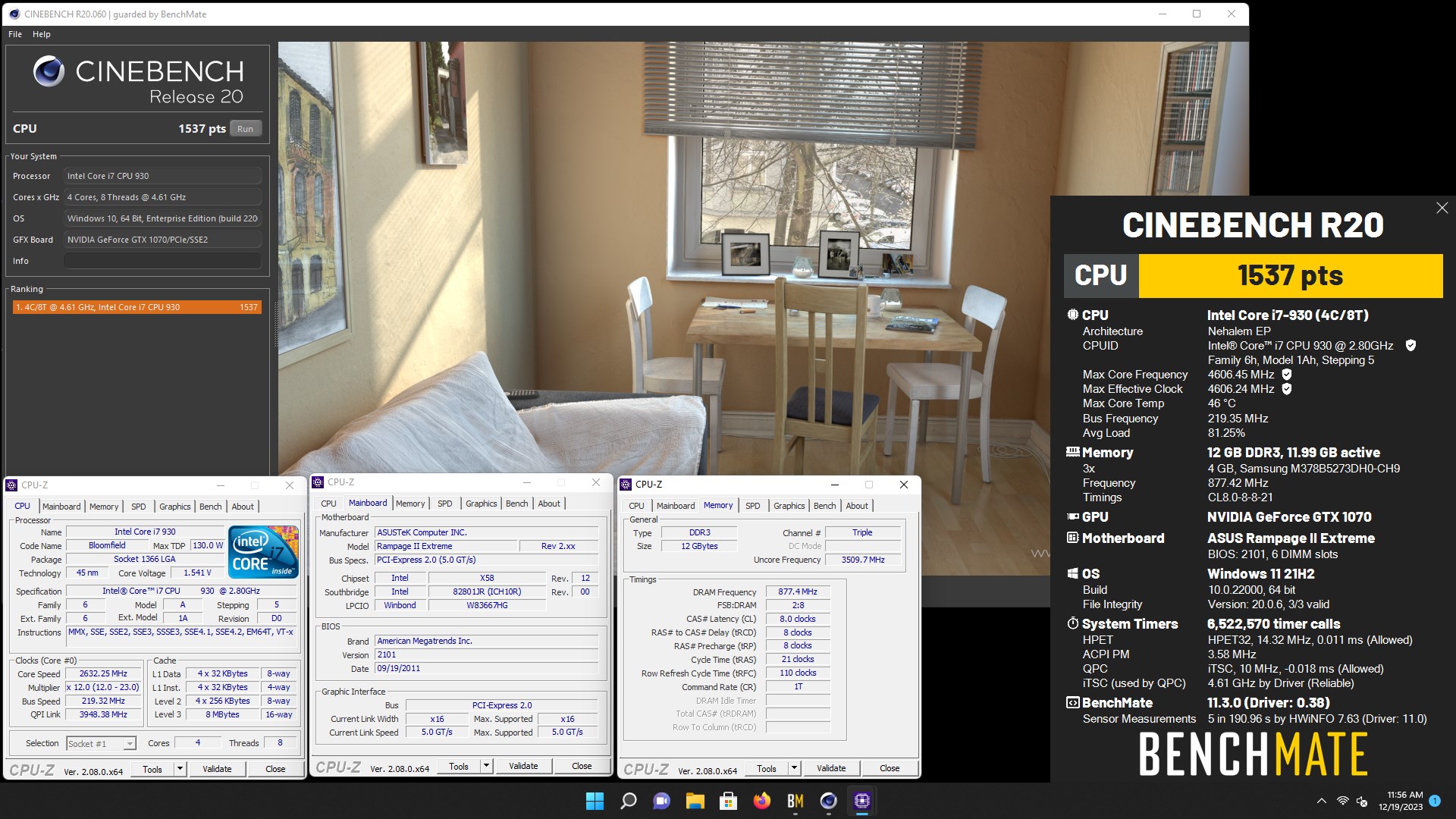Click the verified shield next to CPUID
Screen dimensions: 1456x819
coord(1410,346)
